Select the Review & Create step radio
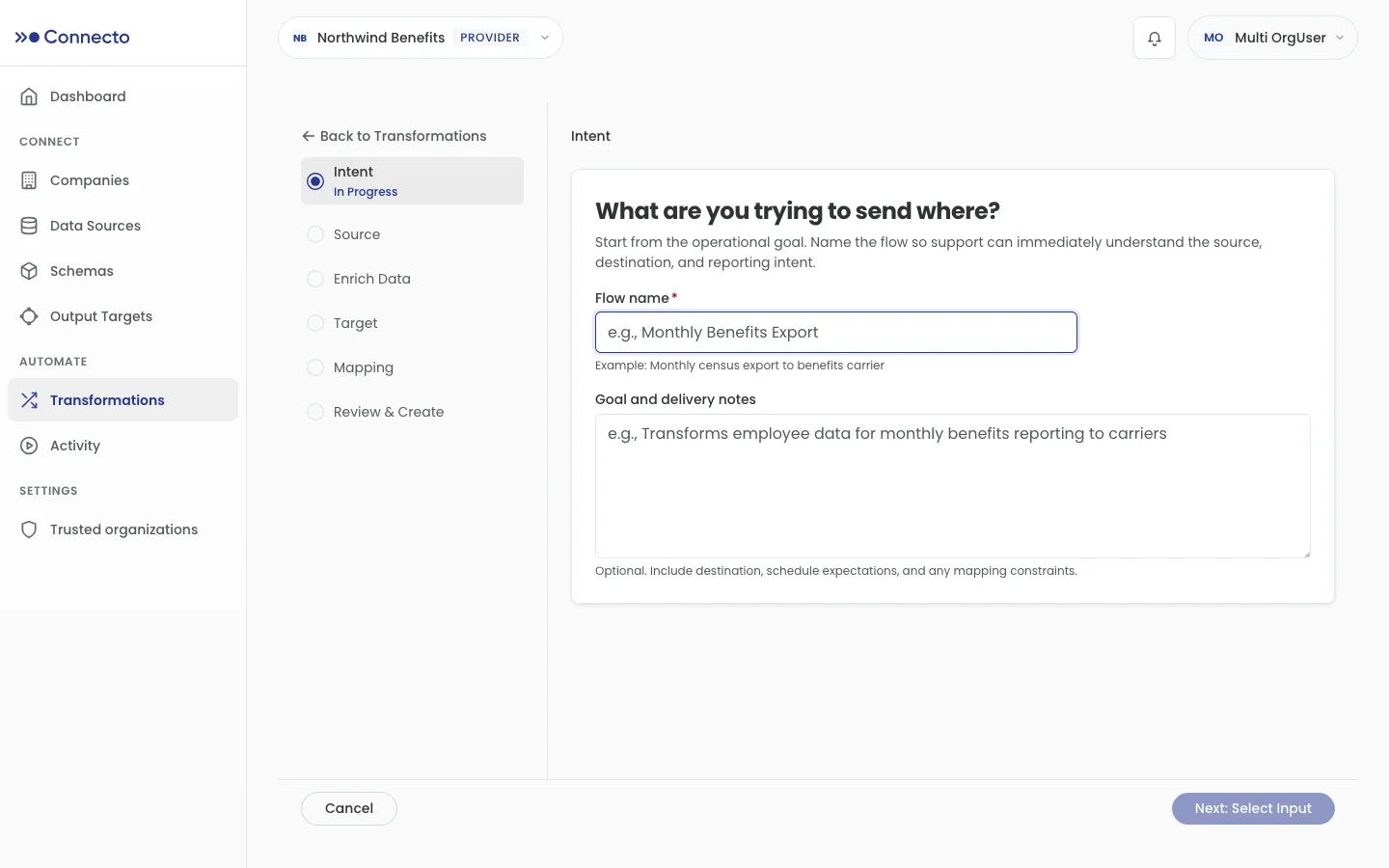1389x868 pixels. tap(315, 412)
